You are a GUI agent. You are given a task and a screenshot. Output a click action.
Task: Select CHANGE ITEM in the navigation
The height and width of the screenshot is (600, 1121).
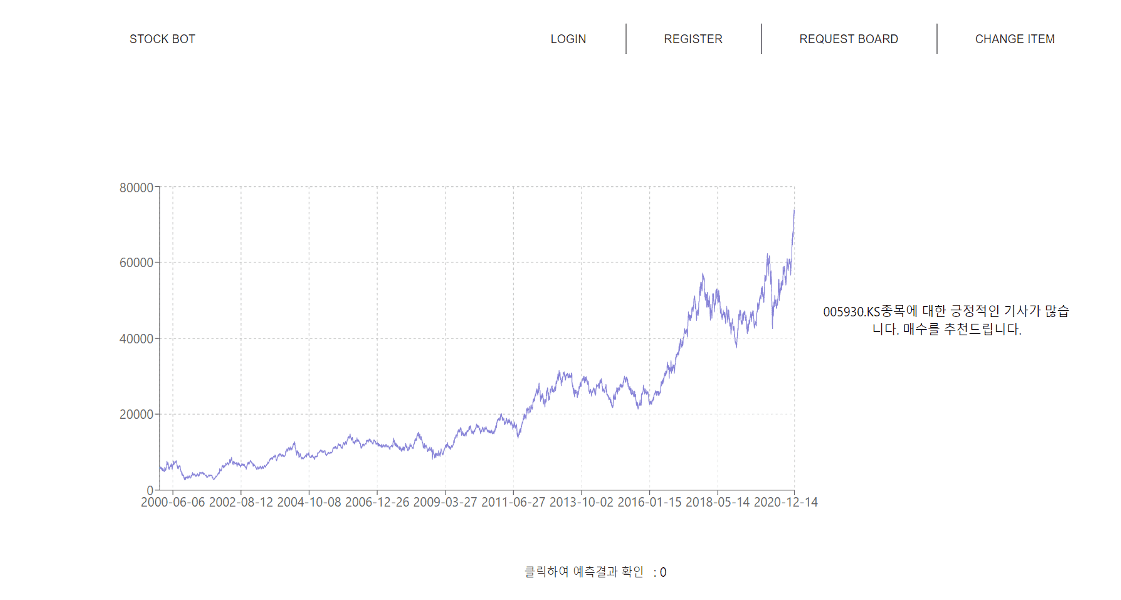tap(1014, 39)
